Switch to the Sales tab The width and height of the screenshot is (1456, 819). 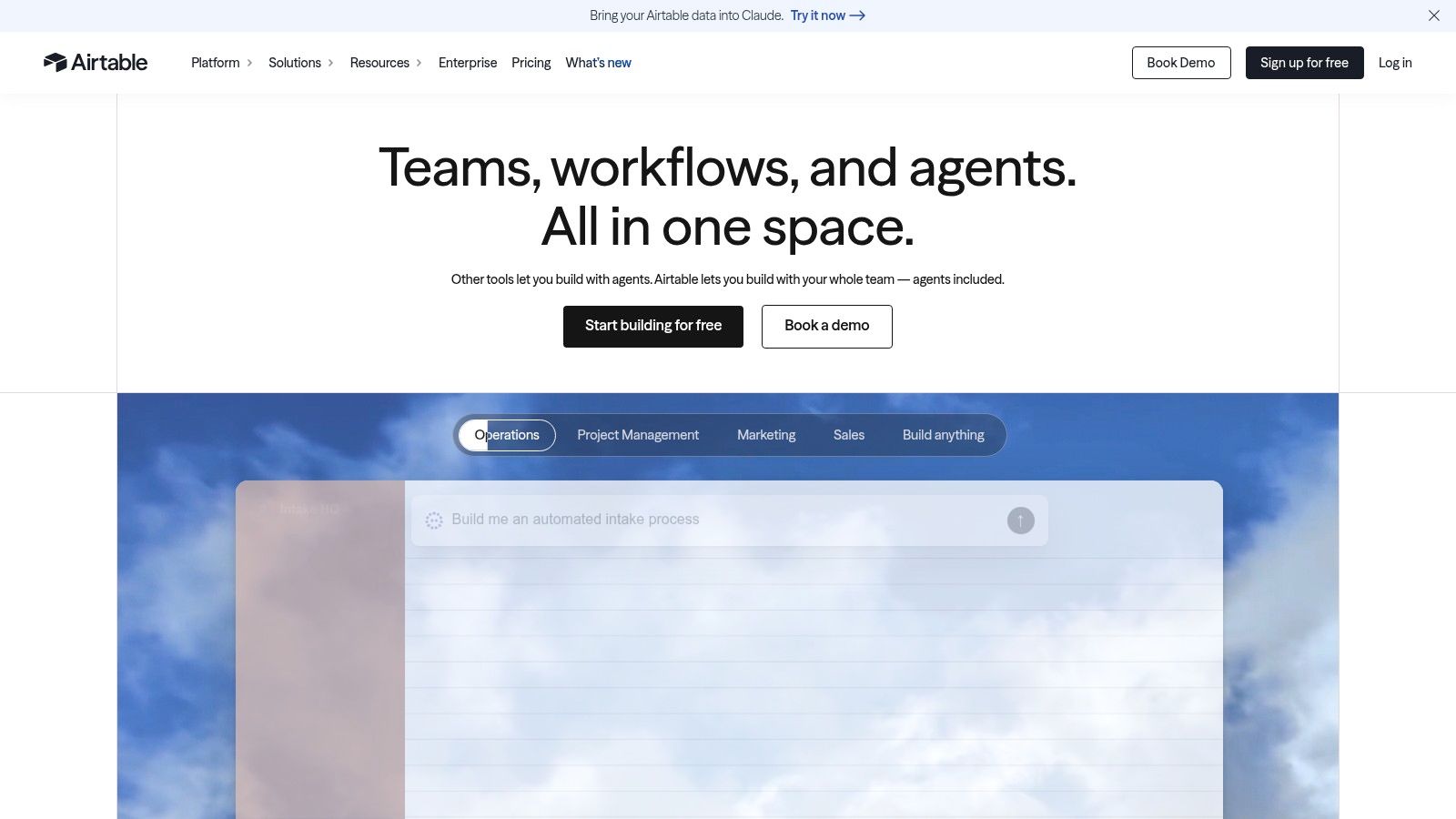pos(849,435)
